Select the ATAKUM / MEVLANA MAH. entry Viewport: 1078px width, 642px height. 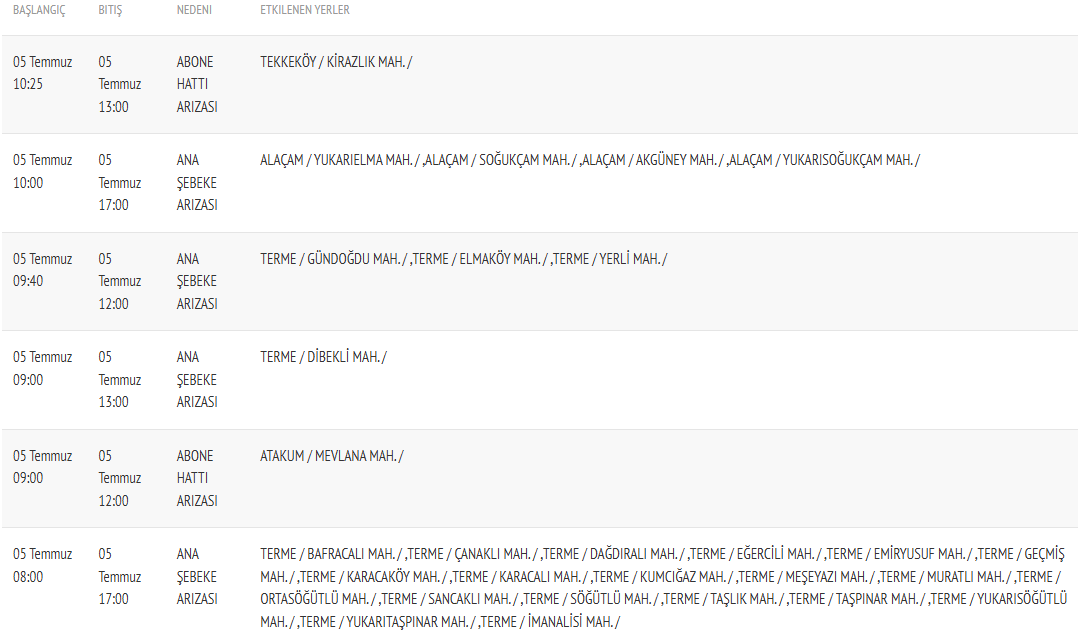coord(331,456)
